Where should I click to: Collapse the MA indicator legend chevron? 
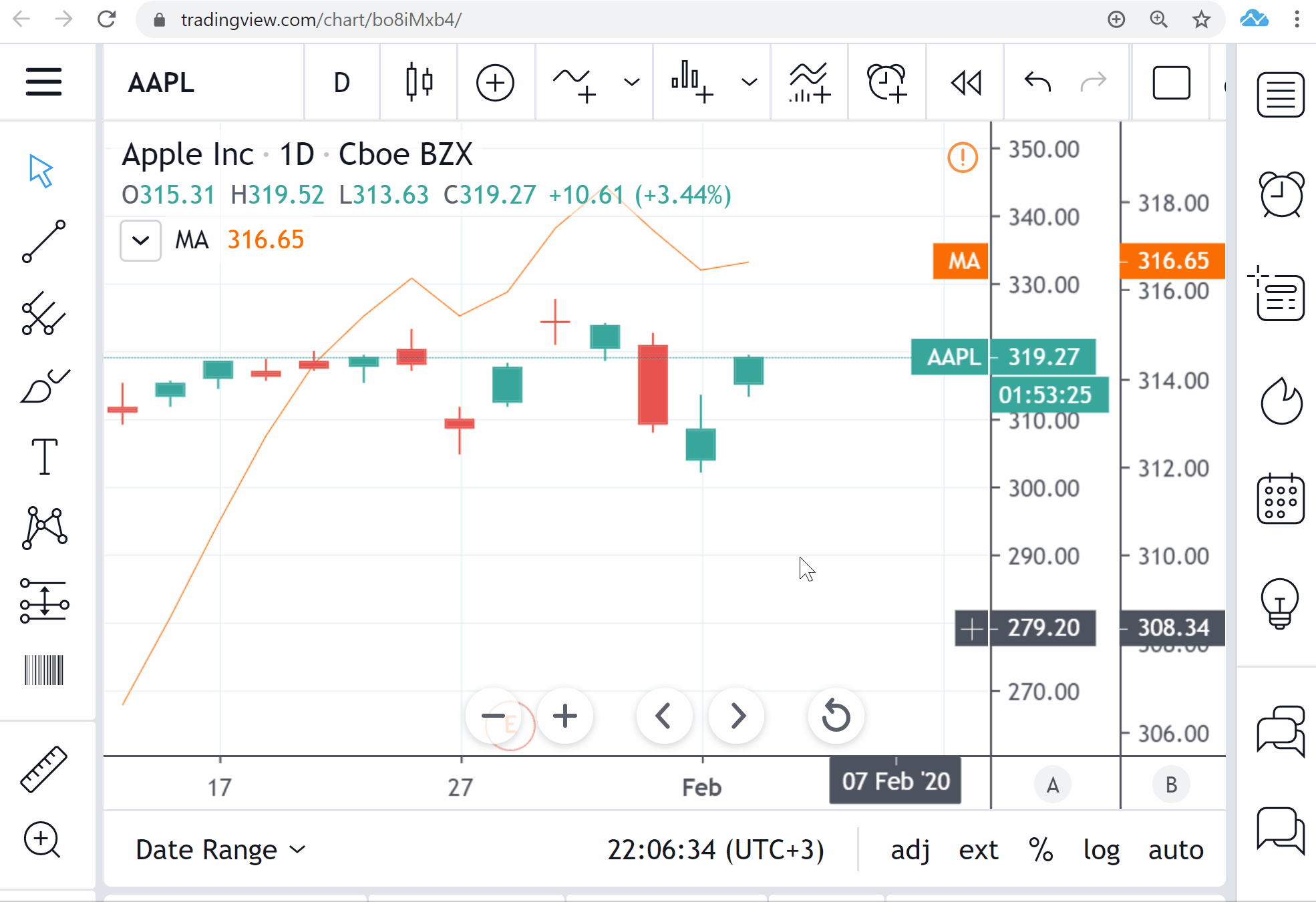click(140, 240)
